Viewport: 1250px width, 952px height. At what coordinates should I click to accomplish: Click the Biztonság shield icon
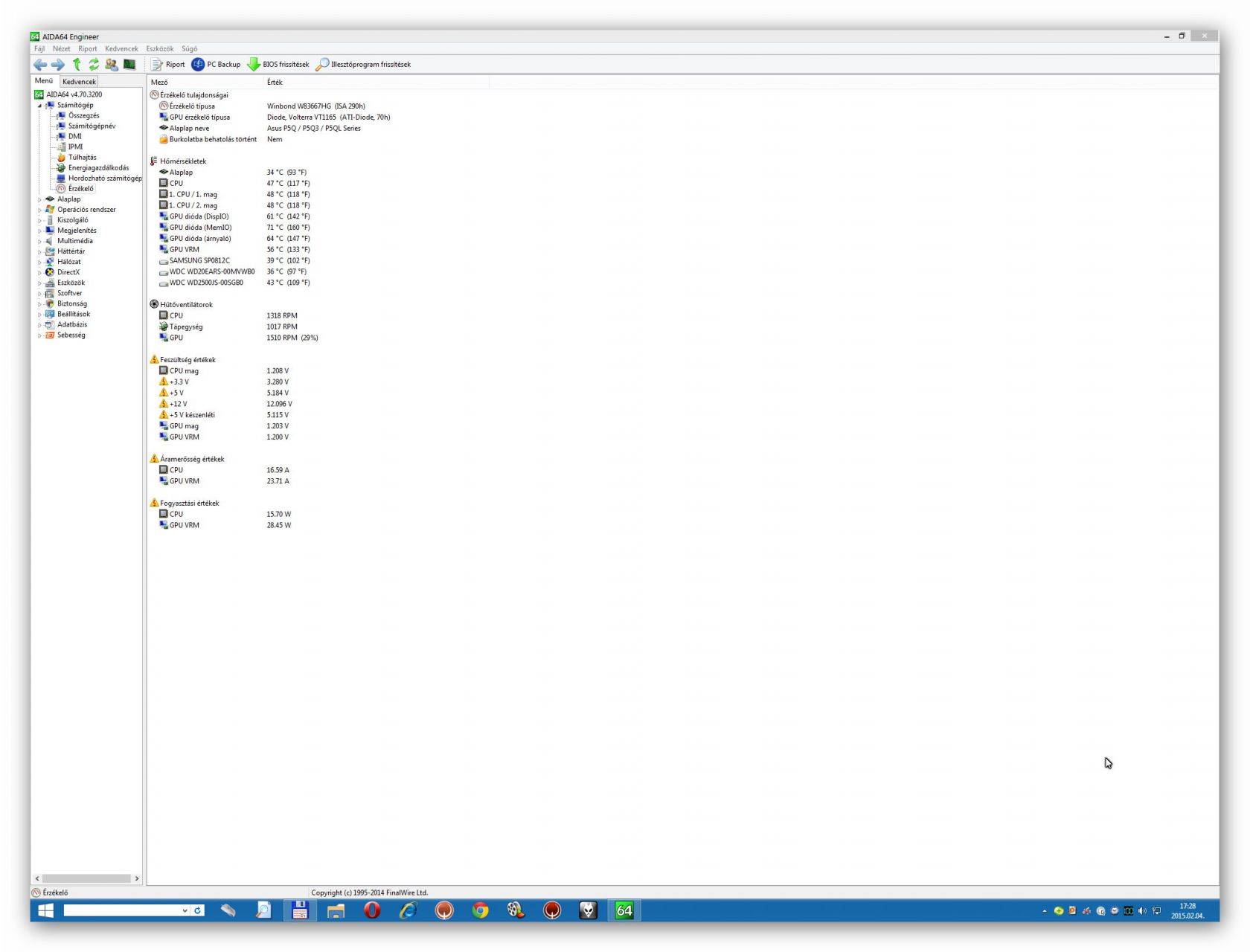[50, 303]
